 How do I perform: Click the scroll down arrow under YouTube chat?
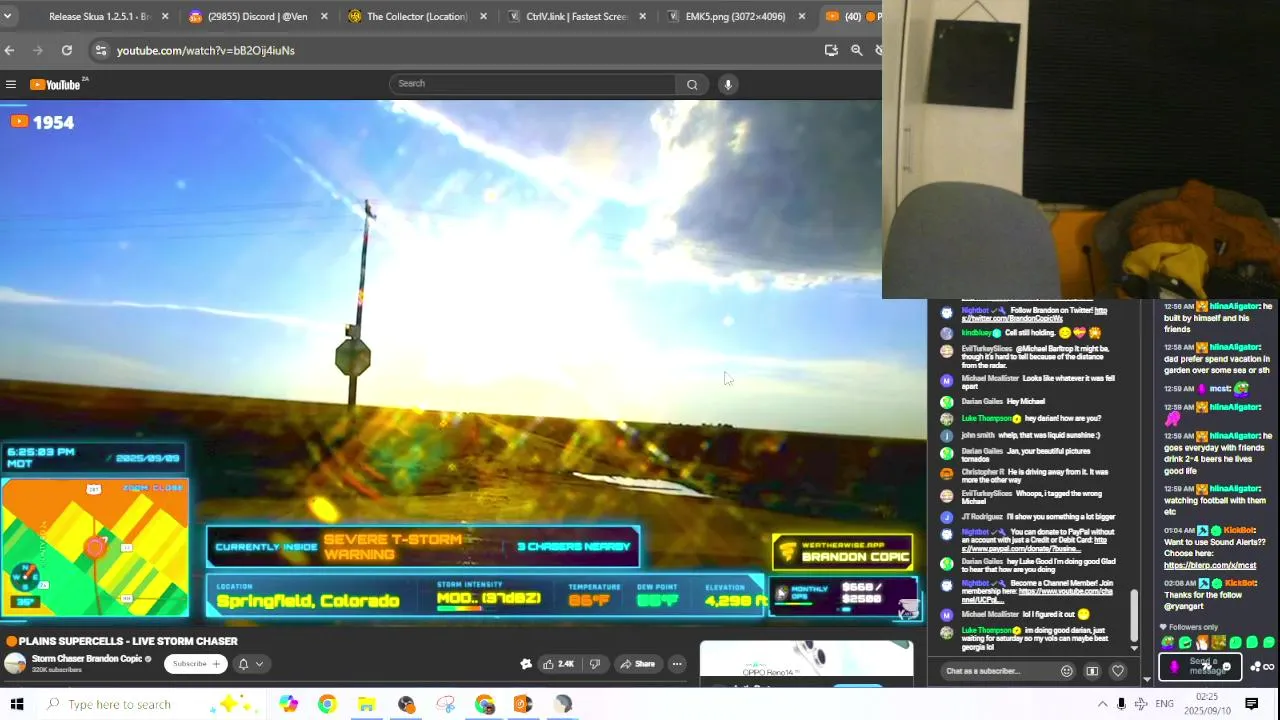coord(1134,648)
